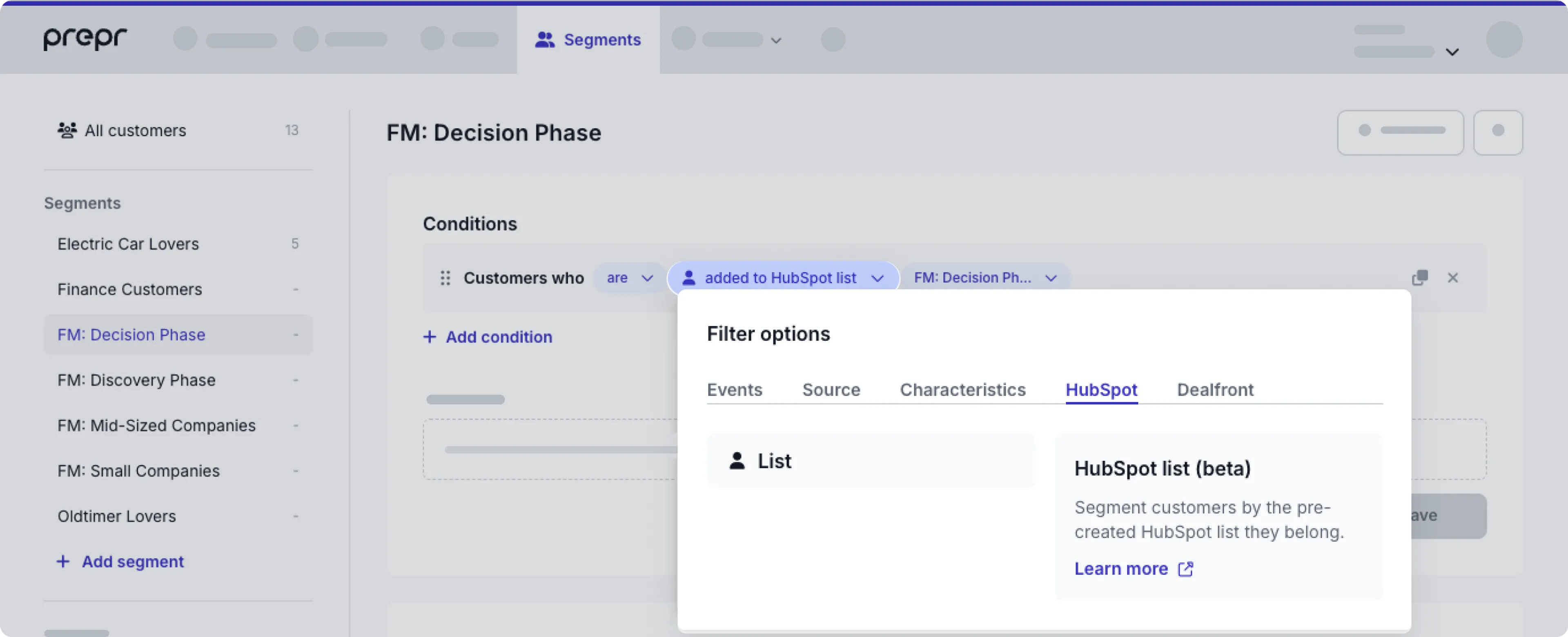Click the external link icon after Learn more
Image resolution: width=1568 pixels, height=637 pixels.
pos(1185,569)
